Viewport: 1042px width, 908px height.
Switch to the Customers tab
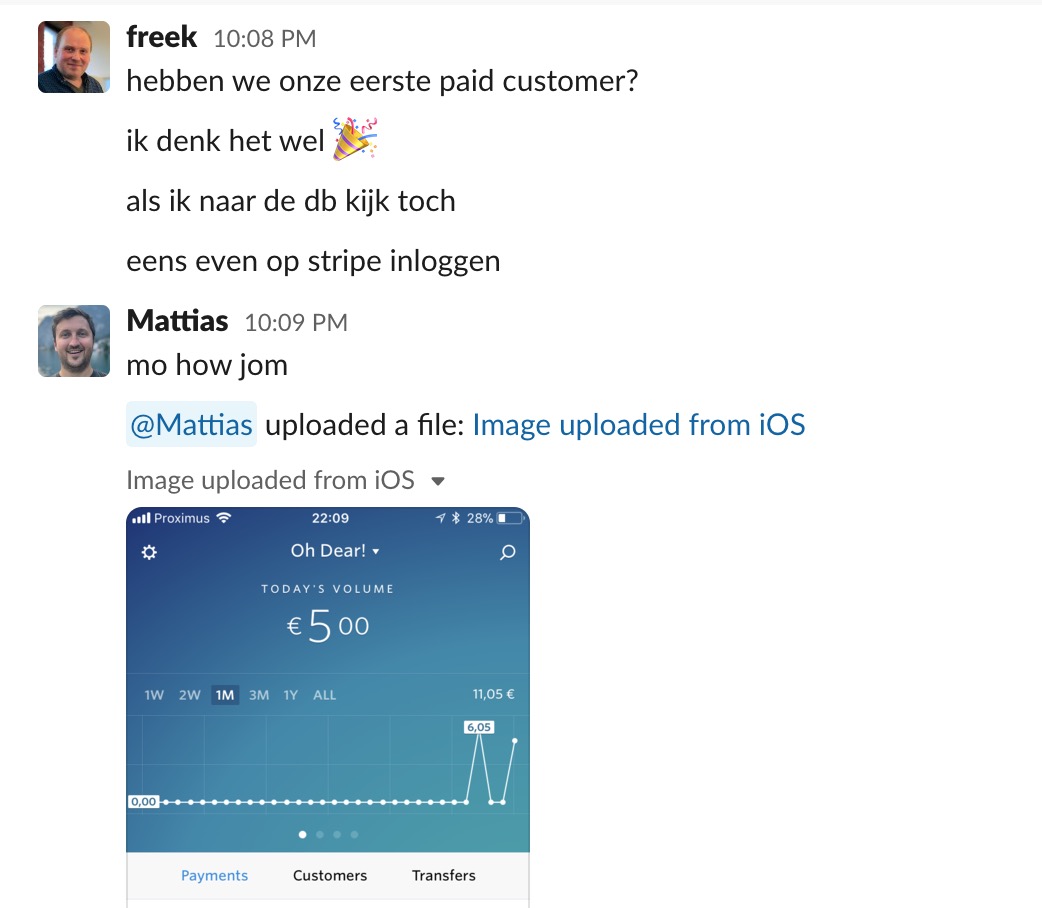point(330,875)
